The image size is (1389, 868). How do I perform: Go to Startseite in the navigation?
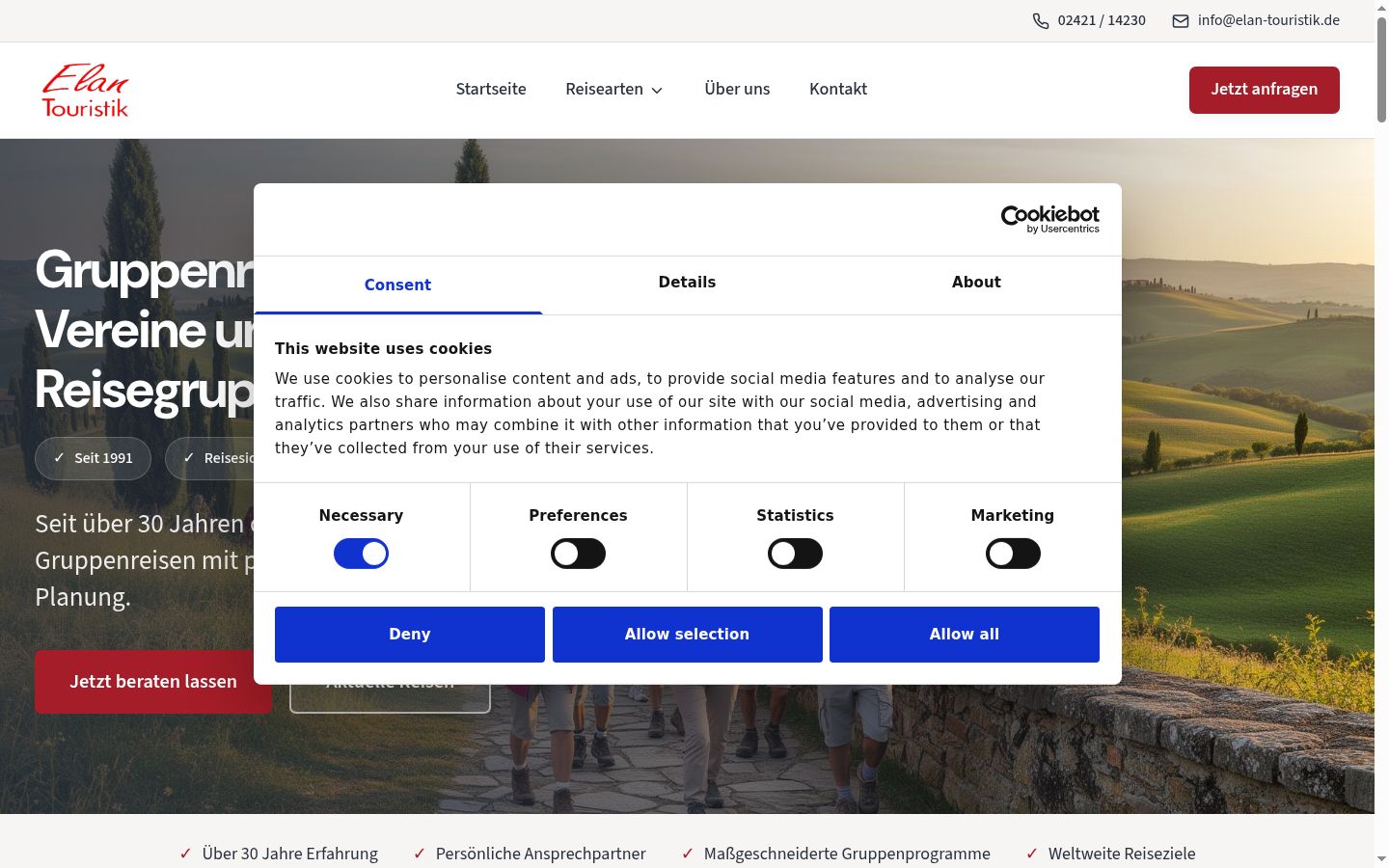pyautogui.click(x=491, y=89)
